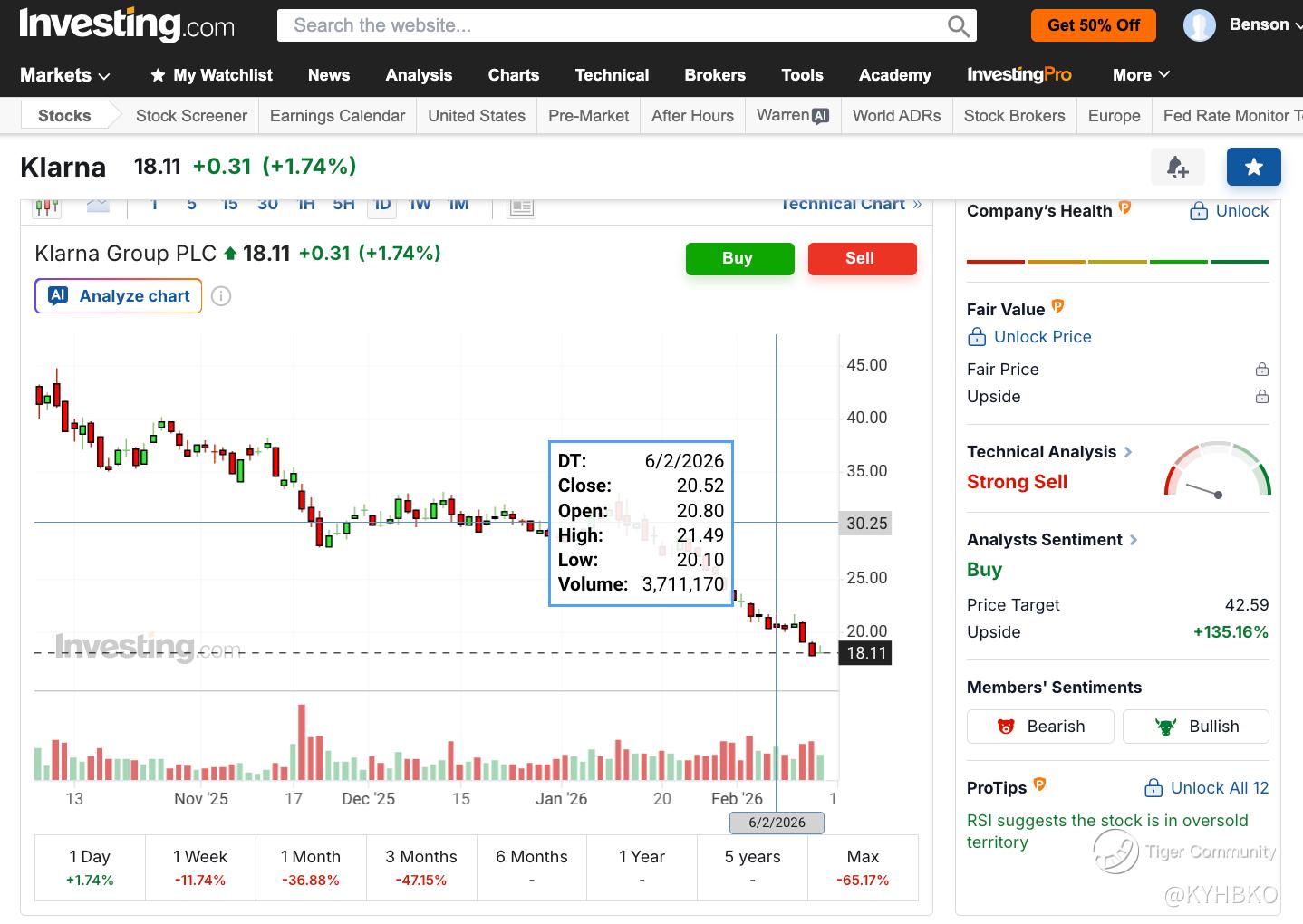Click the green Buy button

click(x=739, y=258)
